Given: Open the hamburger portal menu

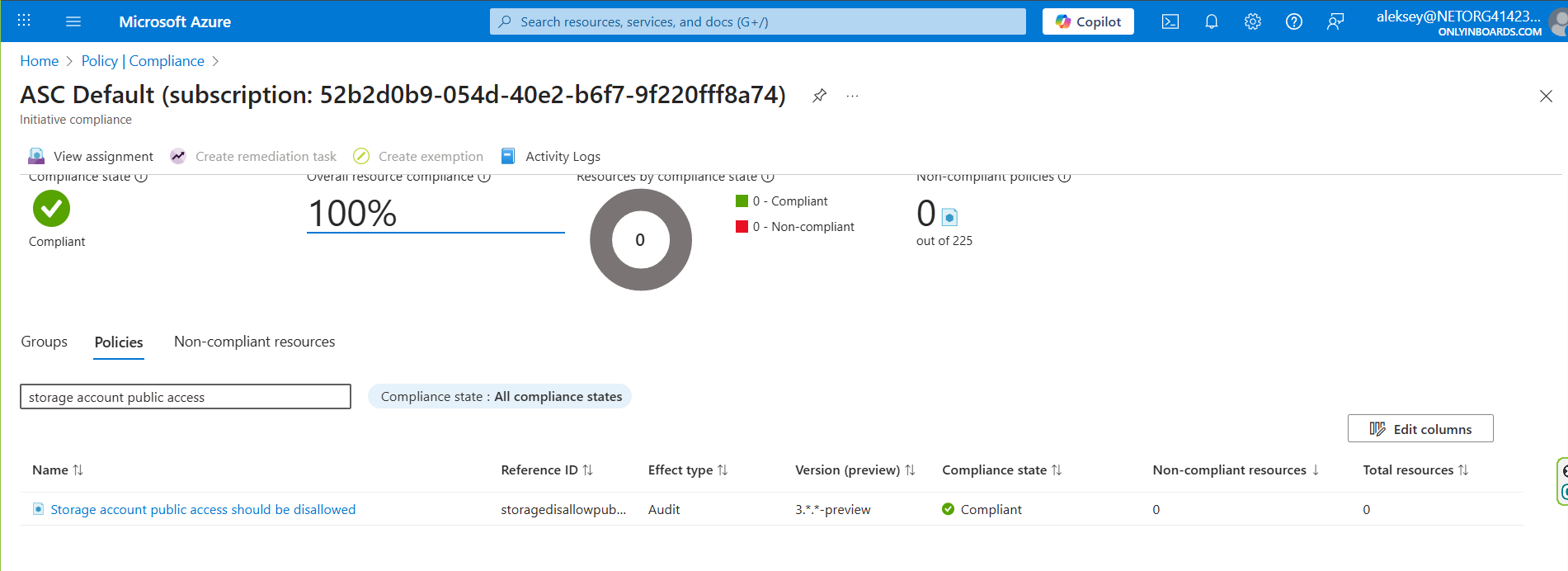Looking at the screenshot, I should [73, 21].
